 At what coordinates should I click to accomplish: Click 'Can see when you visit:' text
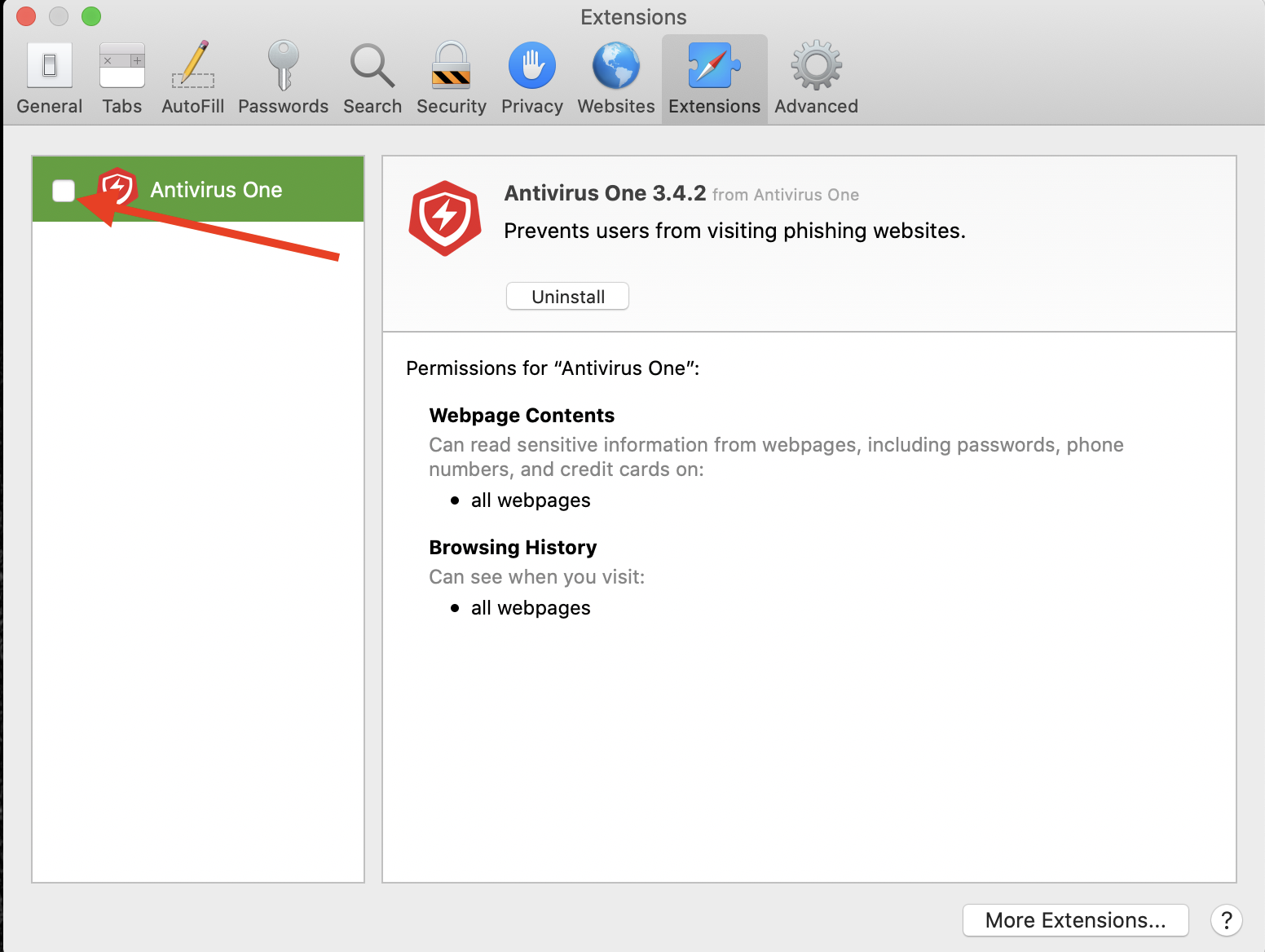click(x=536, y=577)
